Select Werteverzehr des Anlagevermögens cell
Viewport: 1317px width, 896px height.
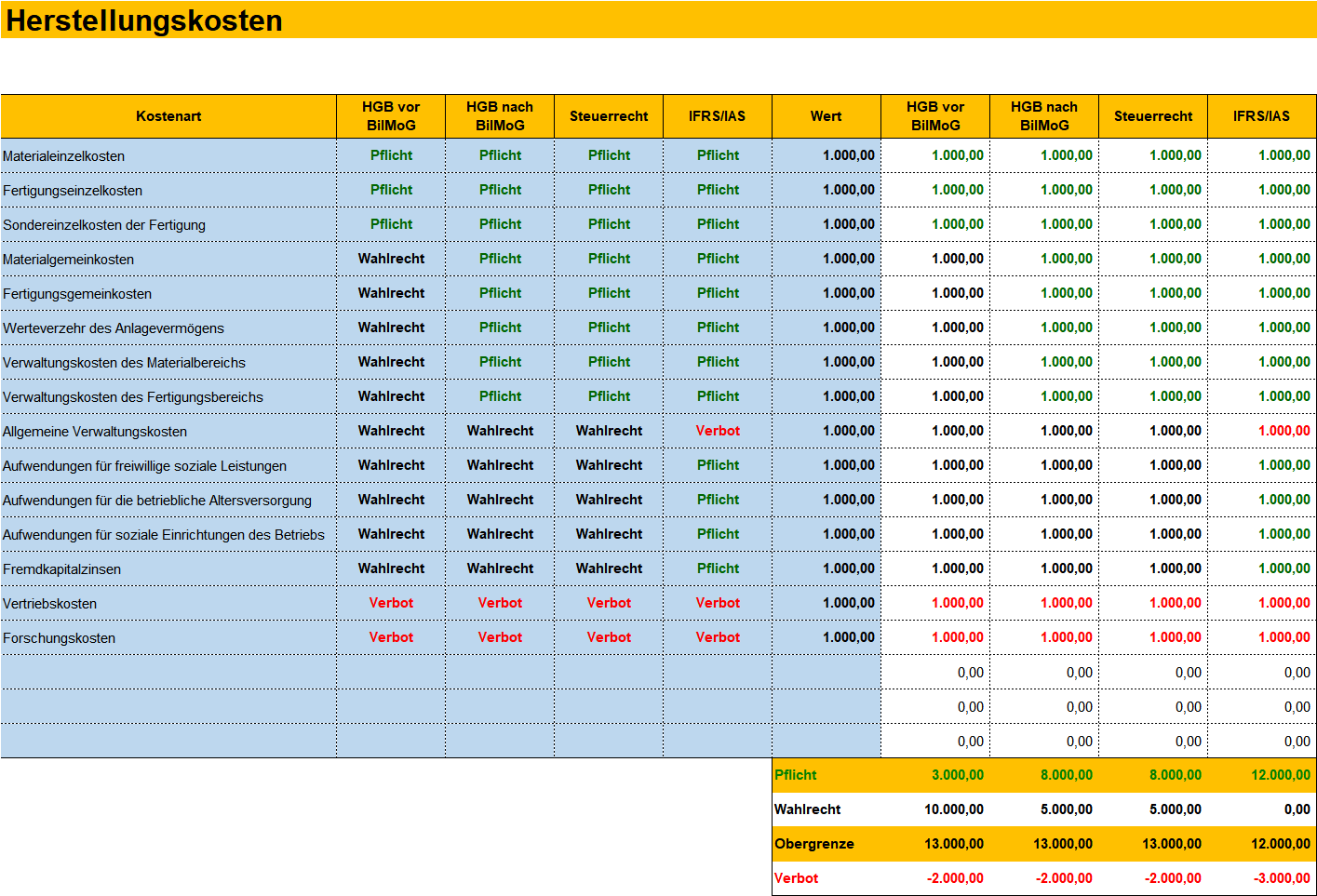(168, 328)
